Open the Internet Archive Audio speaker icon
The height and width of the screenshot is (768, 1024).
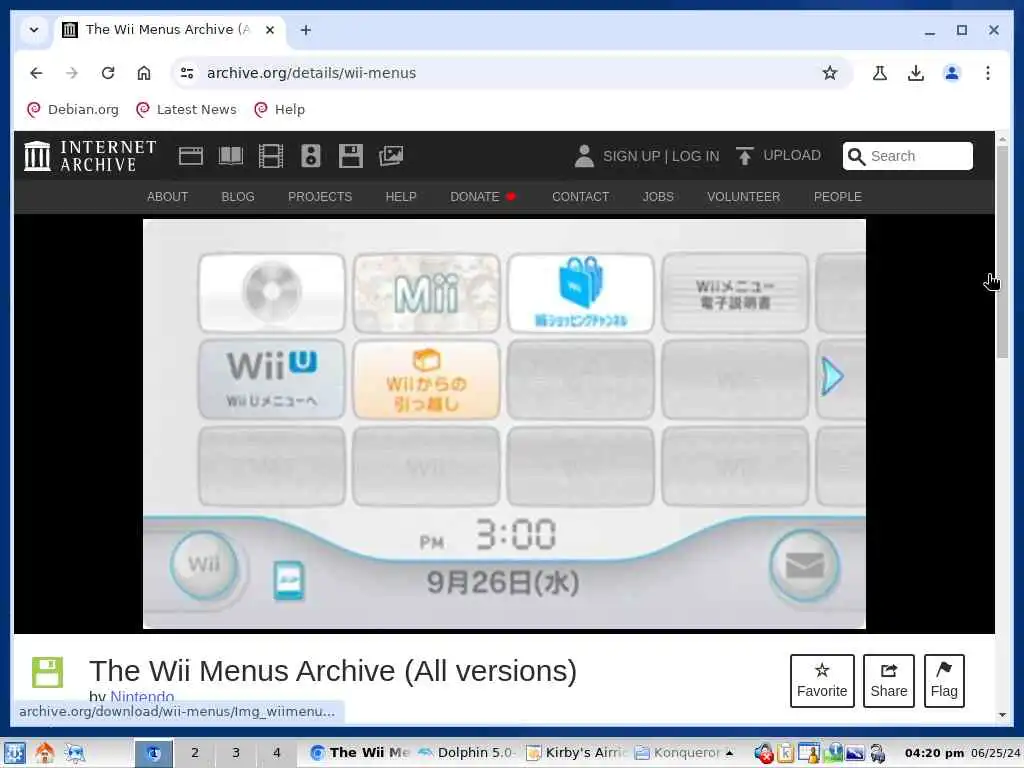pos(311,156)
